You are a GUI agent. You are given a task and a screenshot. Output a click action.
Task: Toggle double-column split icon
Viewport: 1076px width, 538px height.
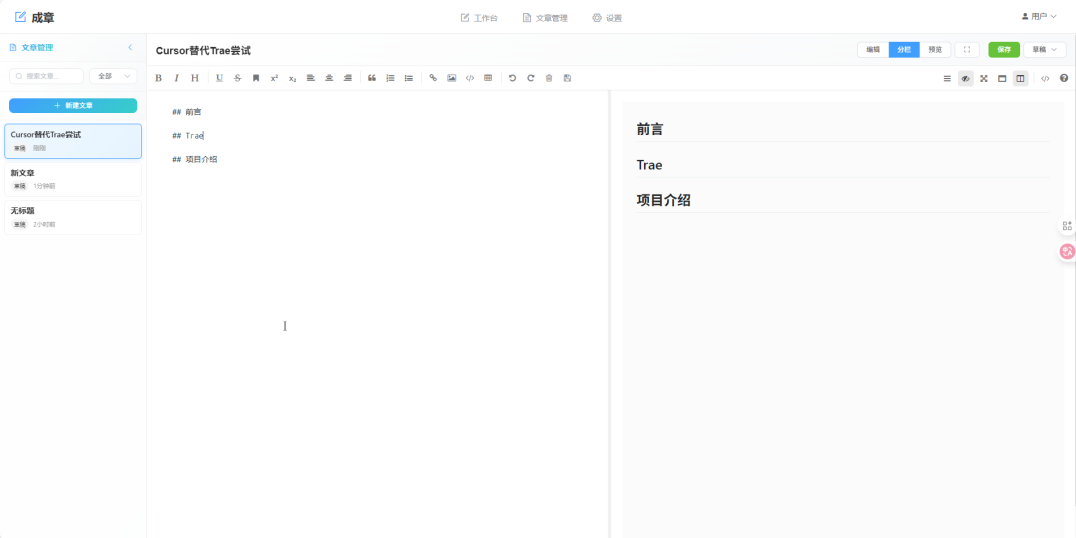point(1020,79)
